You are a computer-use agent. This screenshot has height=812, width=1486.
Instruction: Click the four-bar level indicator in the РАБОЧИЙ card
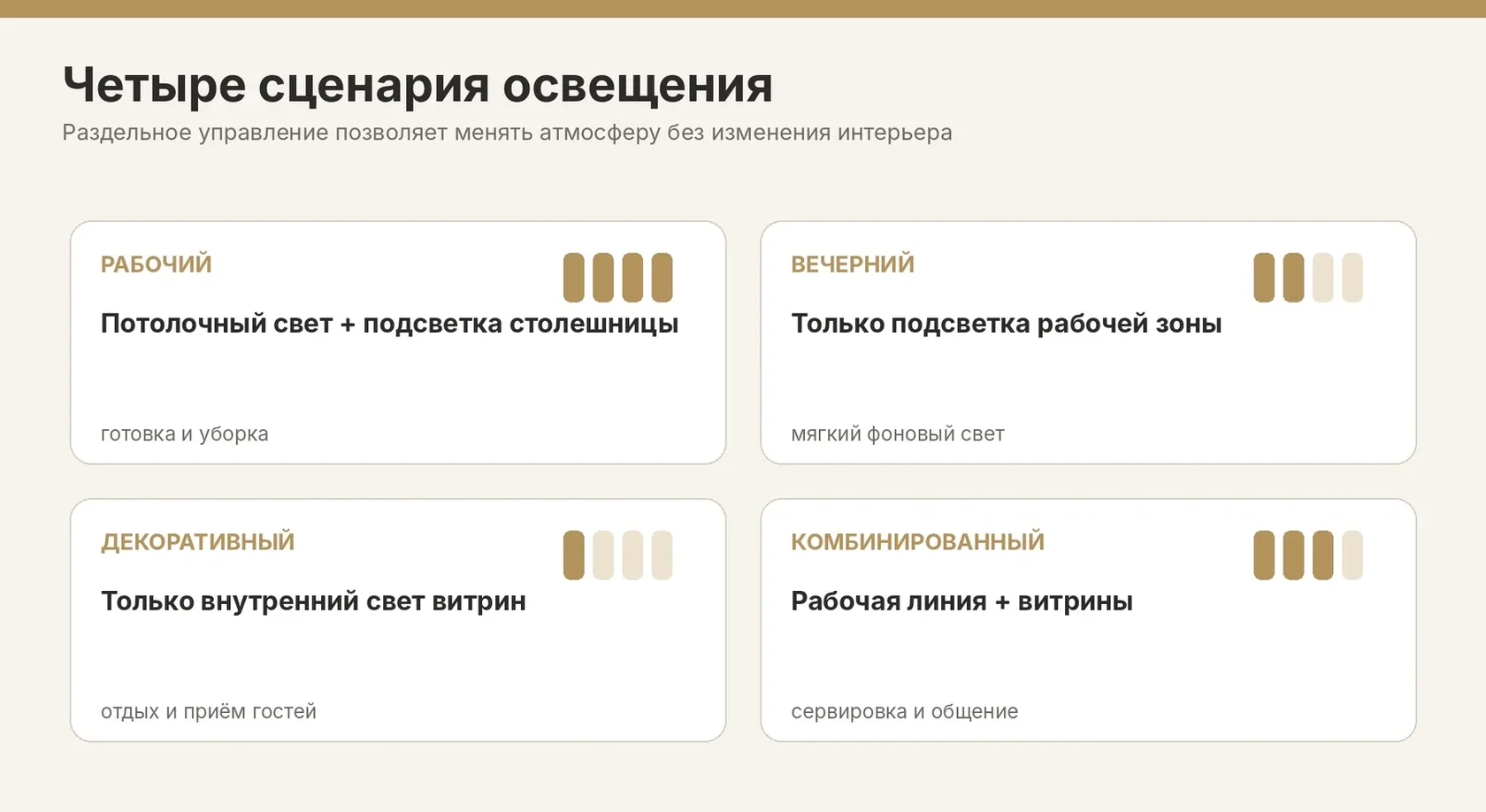click(618, 278)
